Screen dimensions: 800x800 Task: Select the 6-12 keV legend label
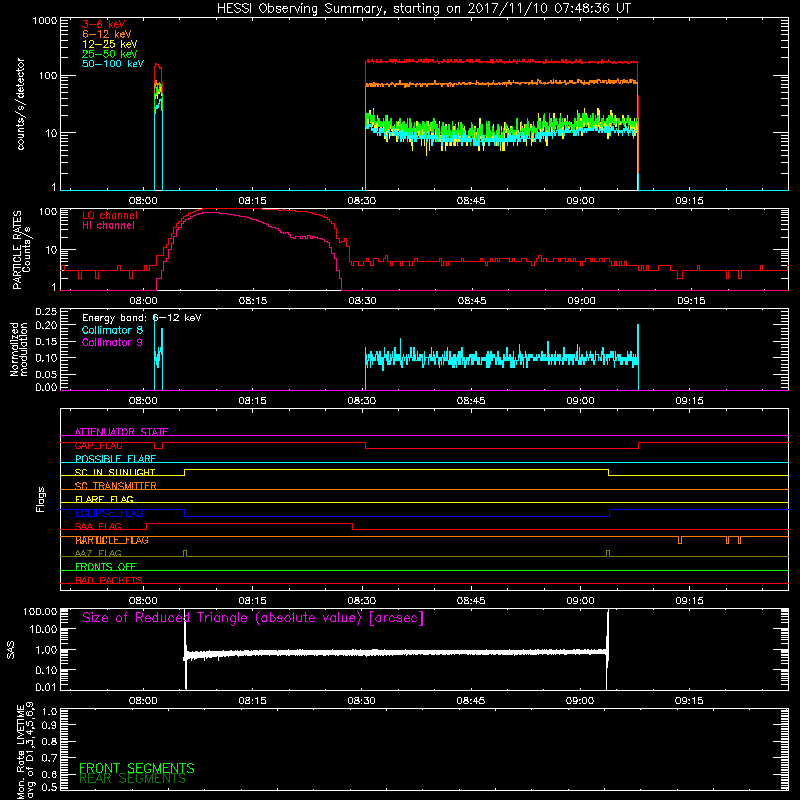(x=107, y=34)
